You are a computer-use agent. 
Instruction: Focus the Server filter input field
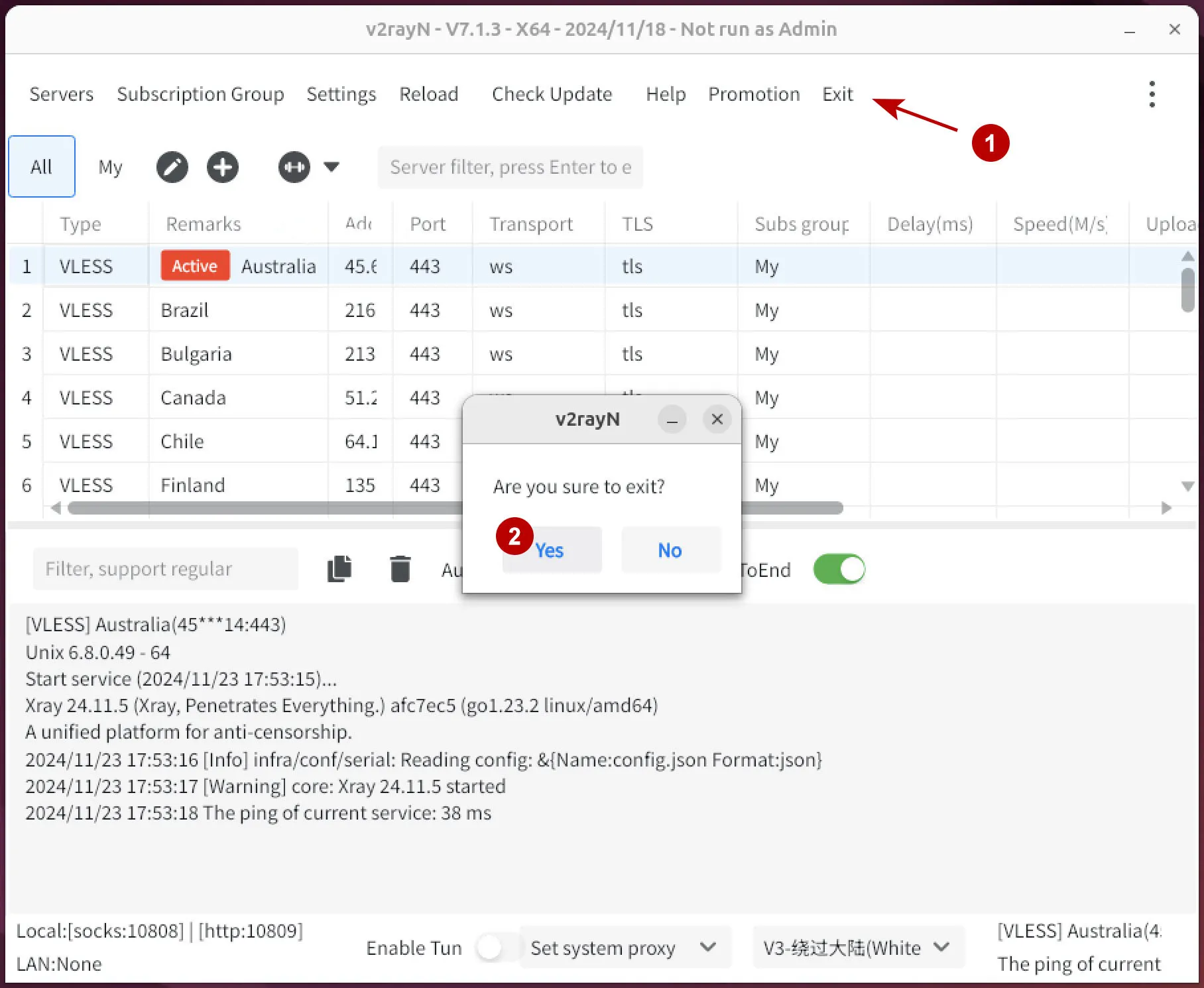click(511, 167)
